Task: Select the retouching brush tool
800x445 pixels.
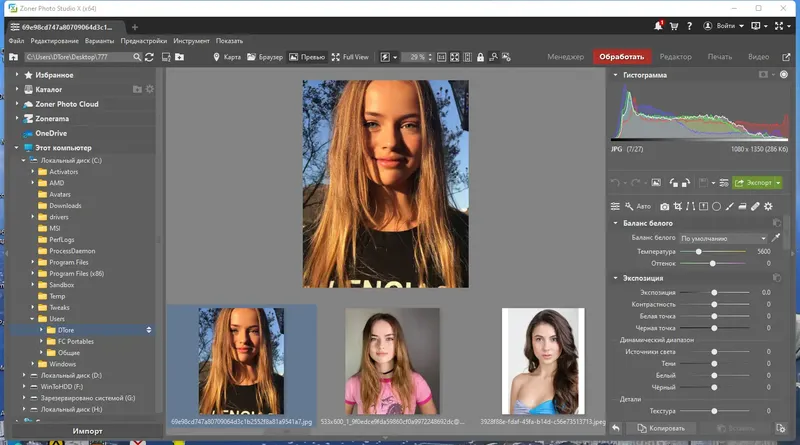Action: (x=754, y=206)
